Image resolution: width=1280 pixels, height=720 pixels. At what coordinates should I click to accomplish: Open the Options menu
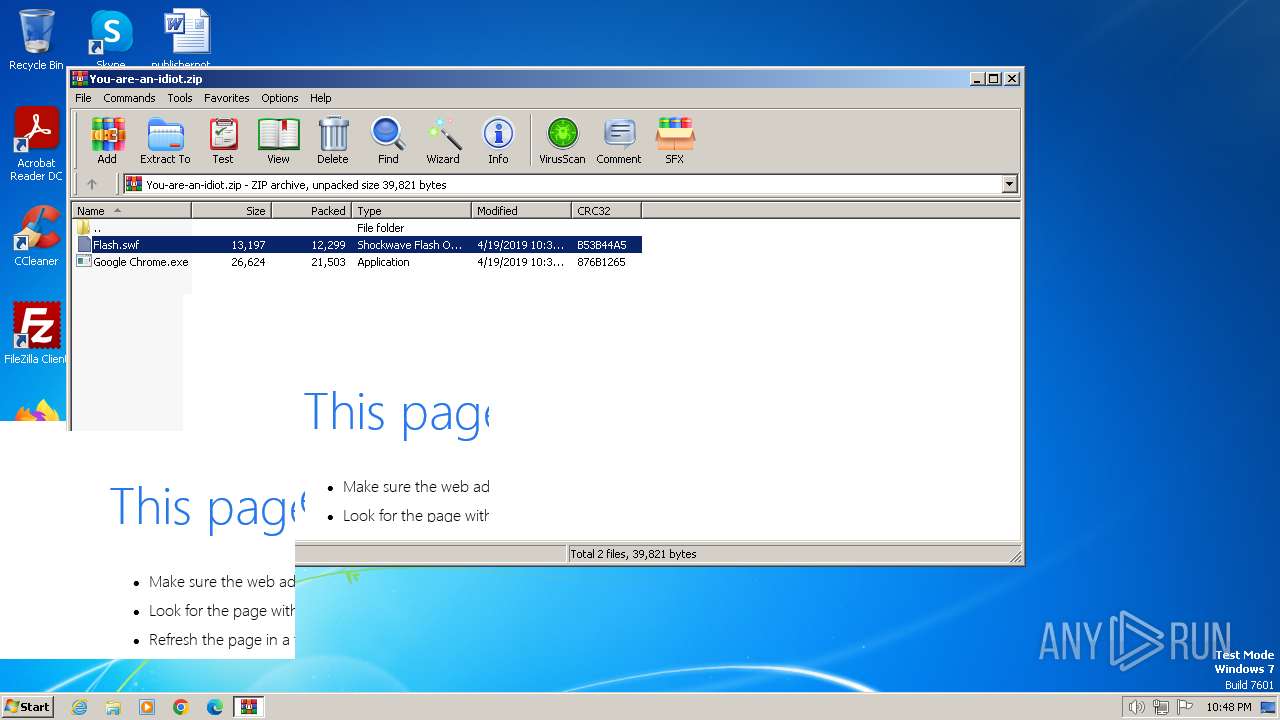280,98
